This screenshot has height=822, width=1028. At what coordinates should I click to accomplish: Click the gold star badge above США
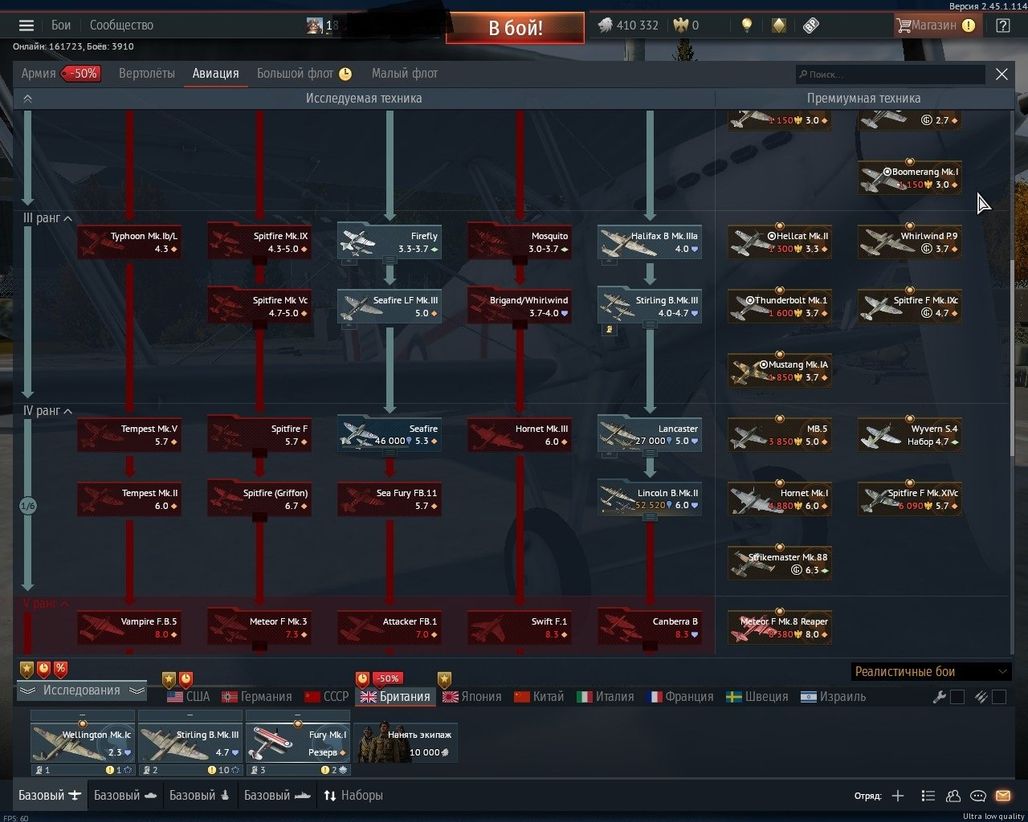click(x=169, y=678)
